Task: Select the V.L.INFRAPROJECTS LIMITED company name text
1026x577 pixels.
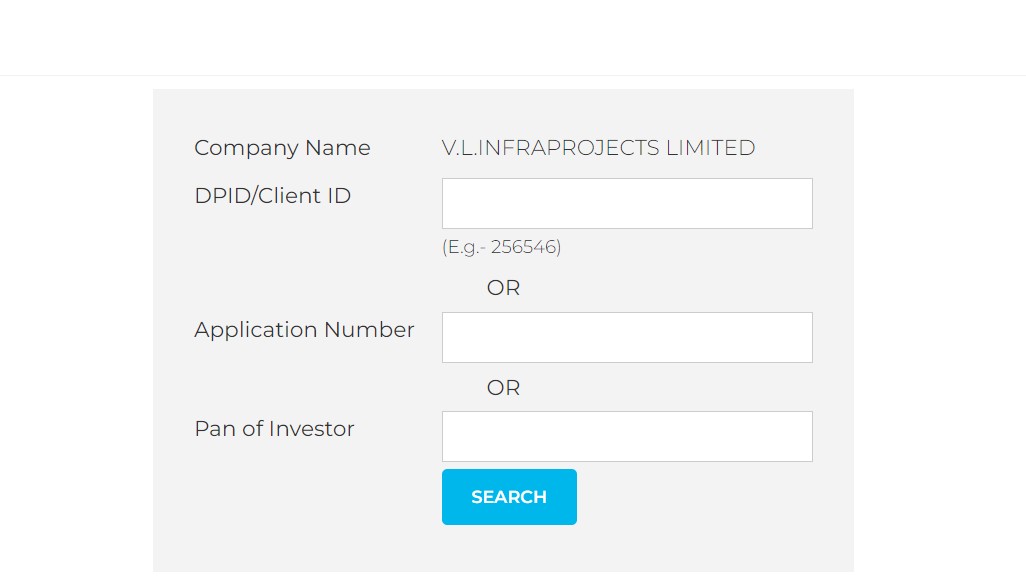Action: (598, 148)
